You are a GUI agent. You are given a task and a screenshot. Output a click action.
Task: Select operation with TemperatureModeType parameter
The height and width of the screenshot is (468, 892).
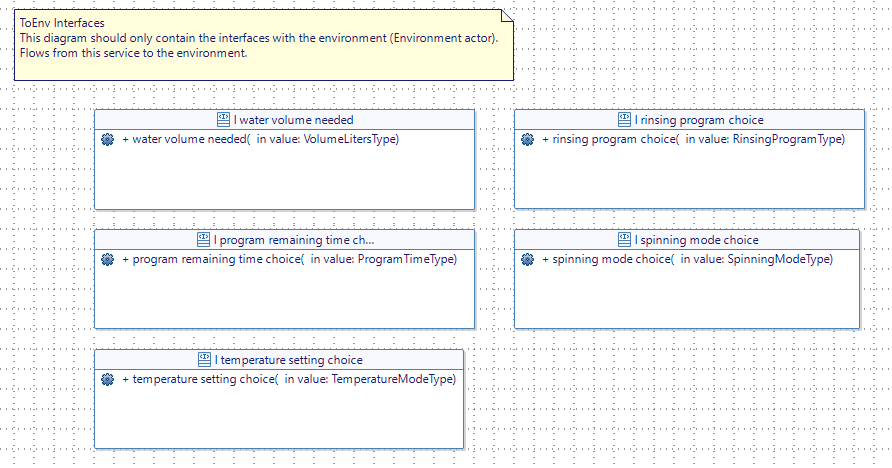pyautogui.click(x=289, y=379)
